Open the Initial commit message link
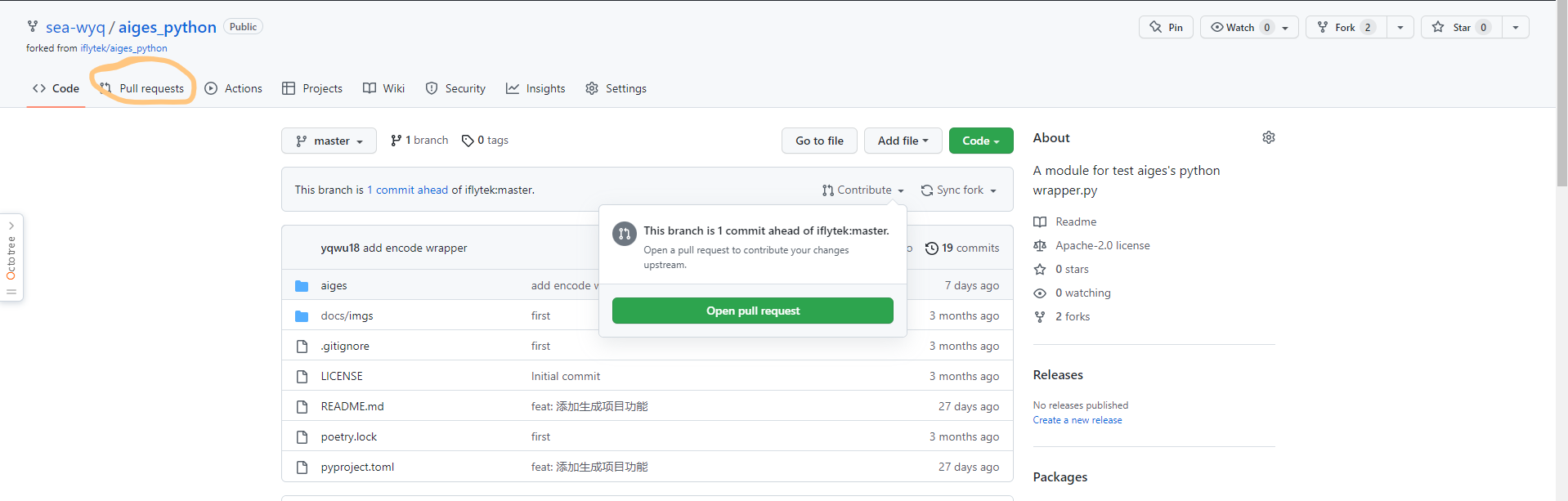The width and height of the screenshot is (1568, 501). 566,377
